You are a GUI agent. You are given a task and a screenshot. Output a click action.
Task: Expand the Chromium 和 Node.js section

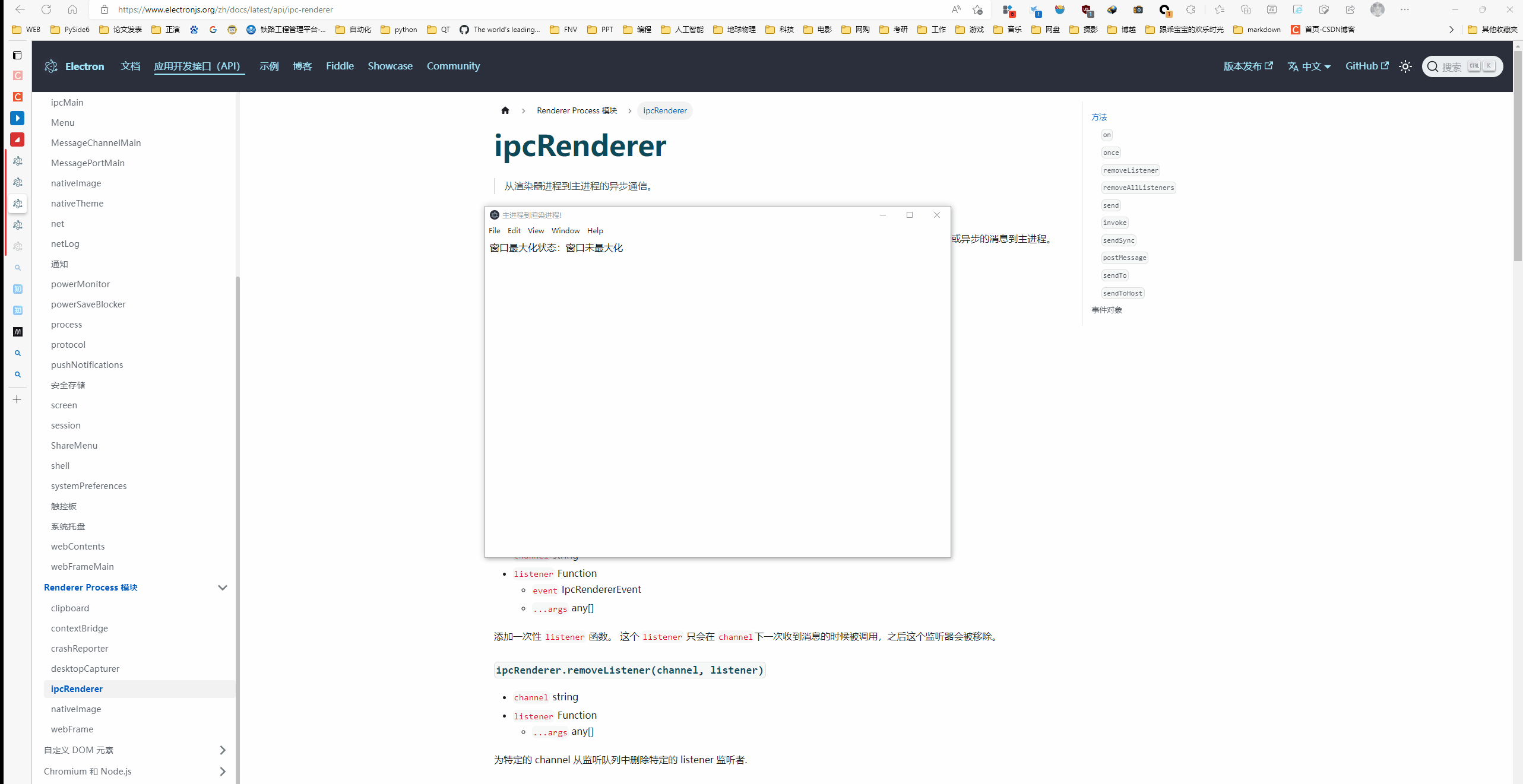click(223, 772)
